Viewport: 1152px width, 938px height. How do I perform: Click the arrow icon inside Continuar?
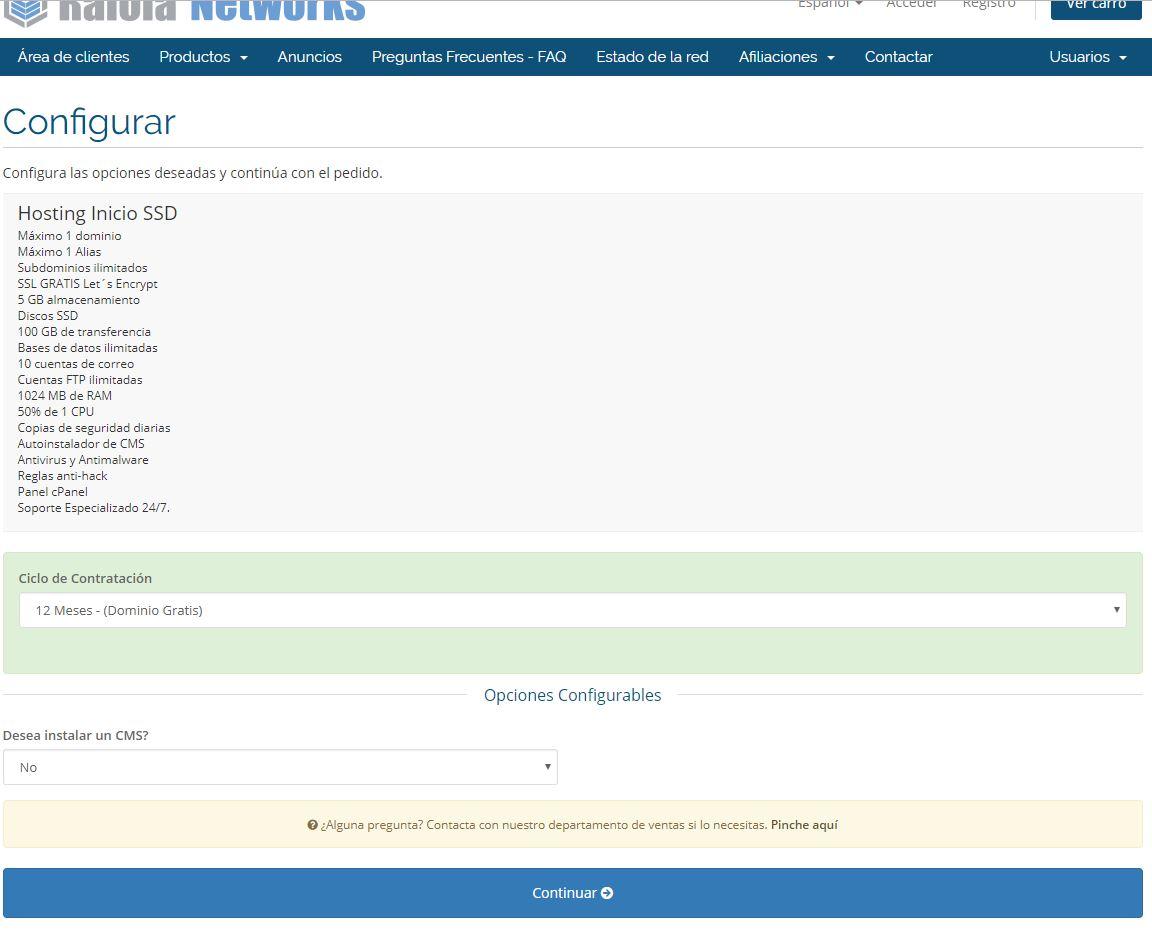coord(607,893)
